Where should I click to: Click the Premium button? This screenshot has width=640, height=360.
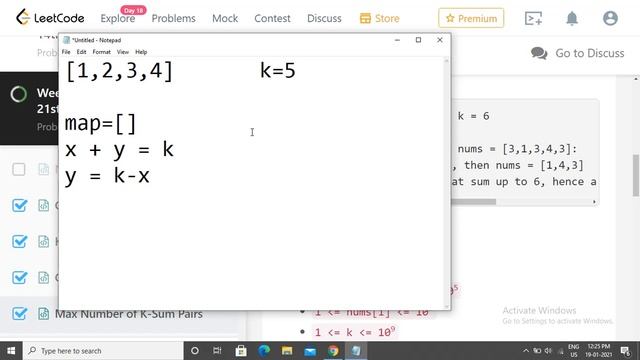click(471, 18)
